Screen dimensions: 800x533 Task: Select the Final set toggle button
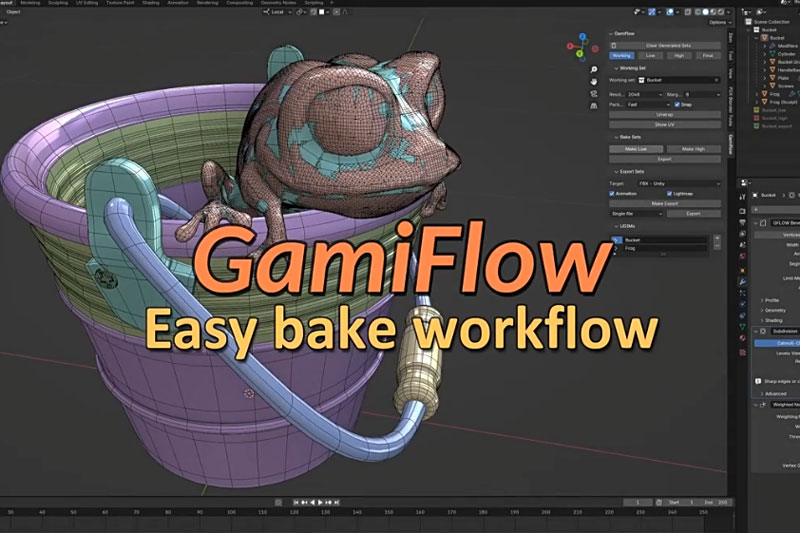pyautogui.click(x=708, y=56)
